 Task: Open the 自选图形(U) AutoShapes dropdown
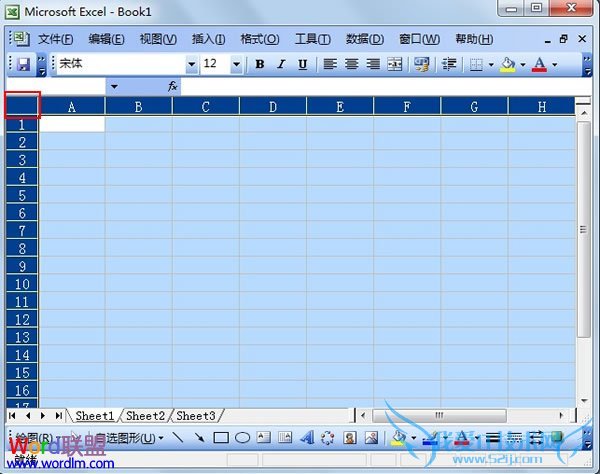[x=129, y=438]
